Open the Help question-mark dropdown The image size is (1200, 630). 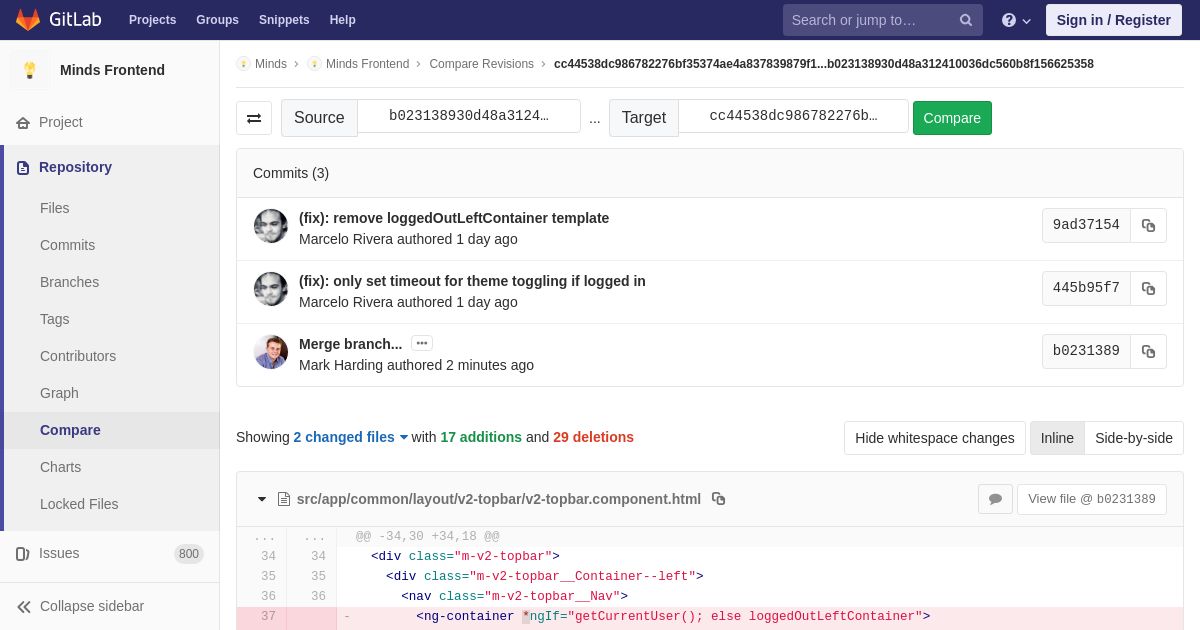pos(1016,20)
